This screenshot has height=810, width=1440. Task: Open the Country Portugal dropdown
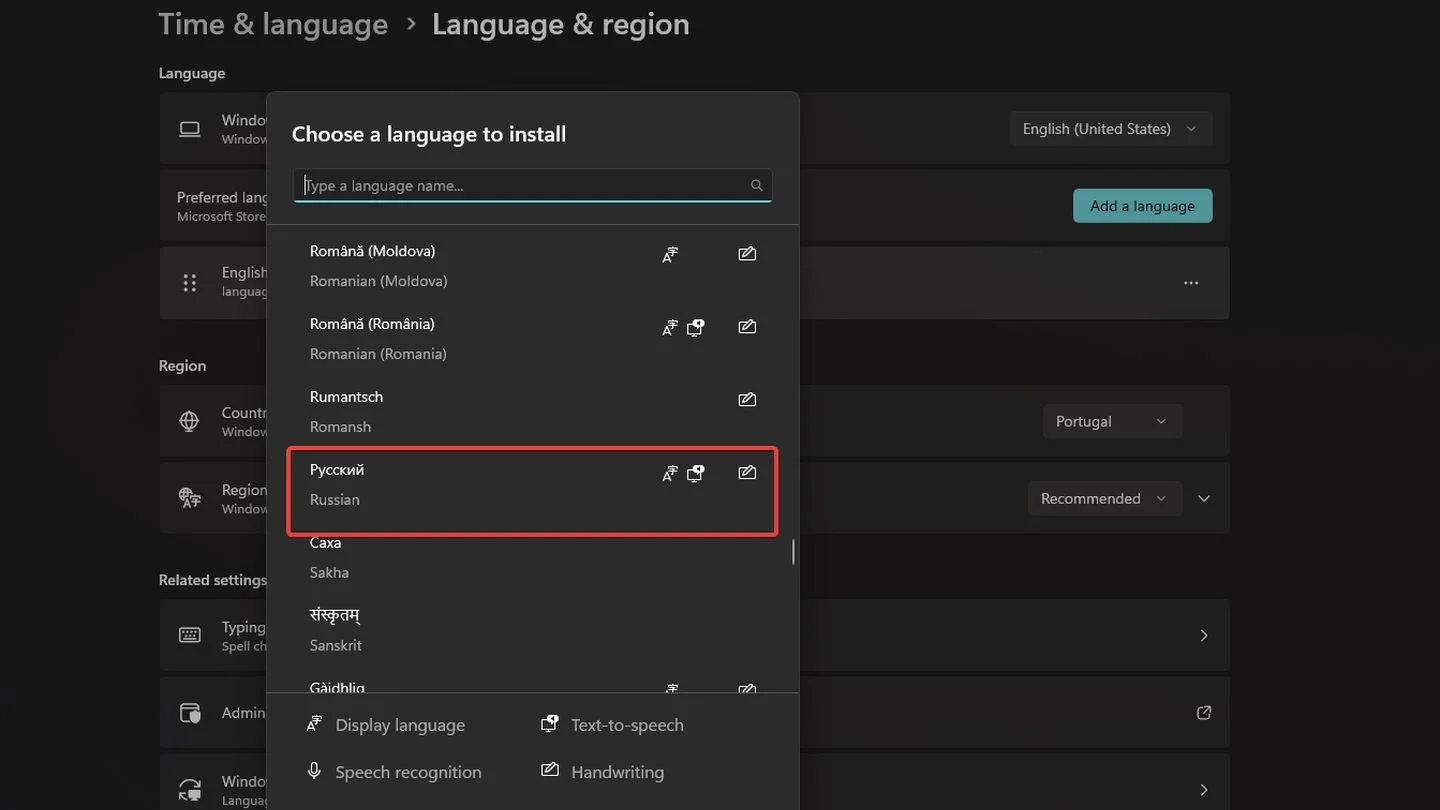pos(1112,421)
